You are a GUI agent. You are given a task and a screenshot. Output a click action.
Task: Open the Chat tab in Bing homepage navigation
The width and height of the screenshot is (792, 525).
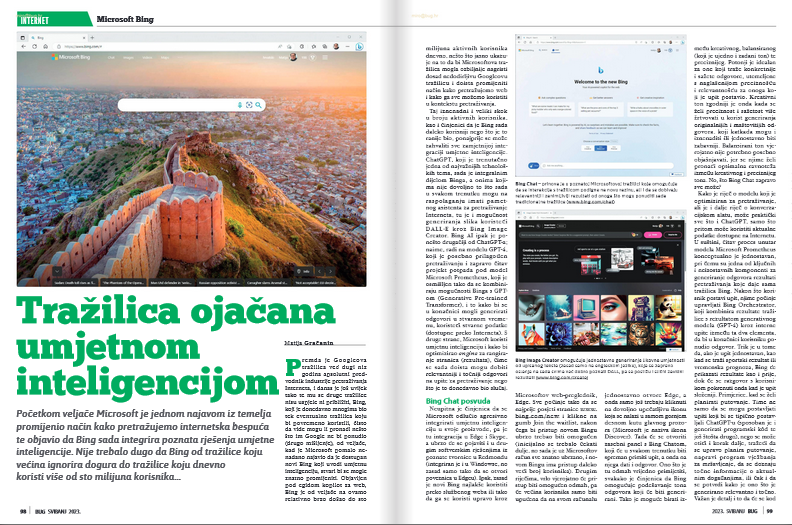(111, 58)
